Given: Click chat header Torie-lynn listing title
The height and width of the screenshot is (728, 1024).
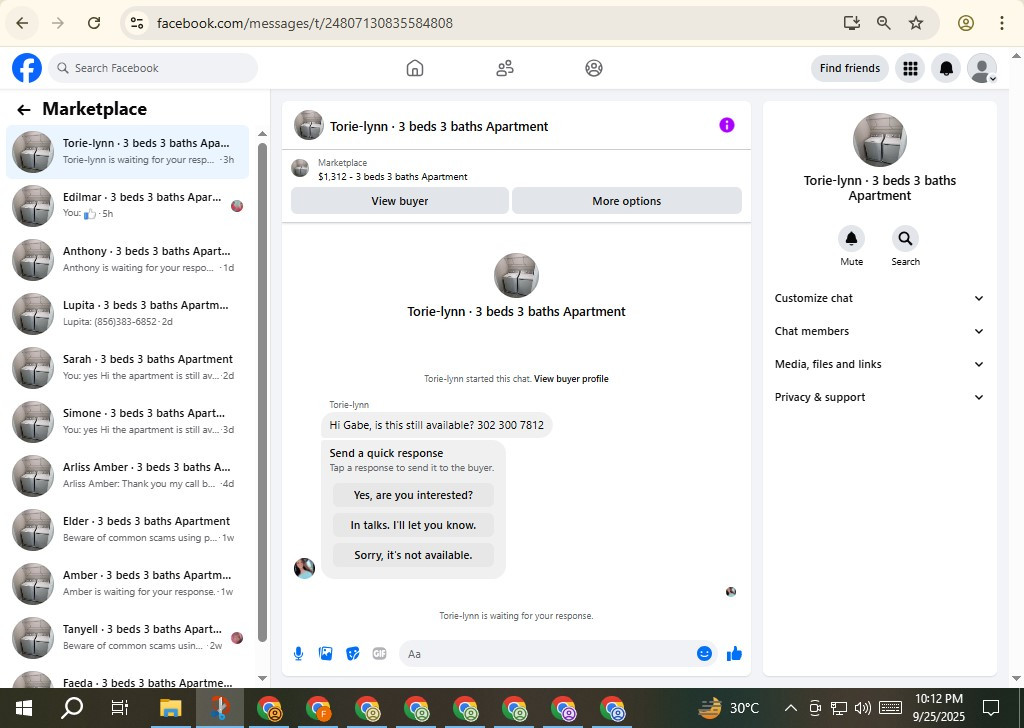Looking at the screenshot, I should click(439, 127).
